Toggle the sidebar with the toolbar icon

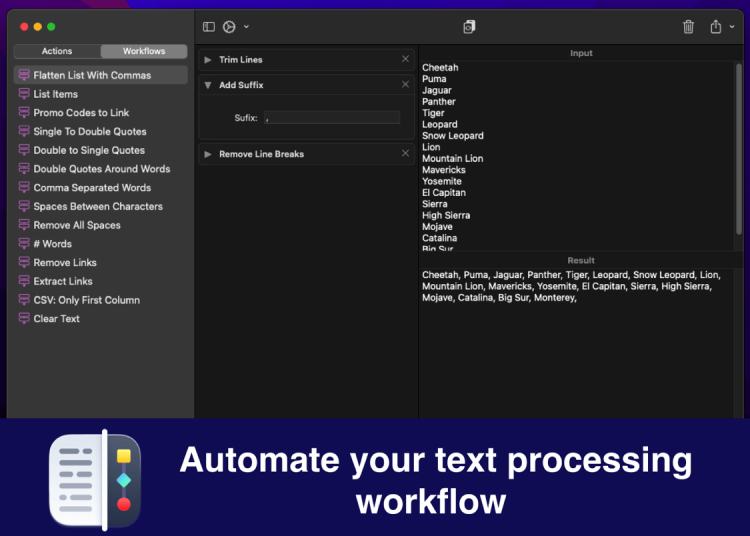[x=208, y=27]
